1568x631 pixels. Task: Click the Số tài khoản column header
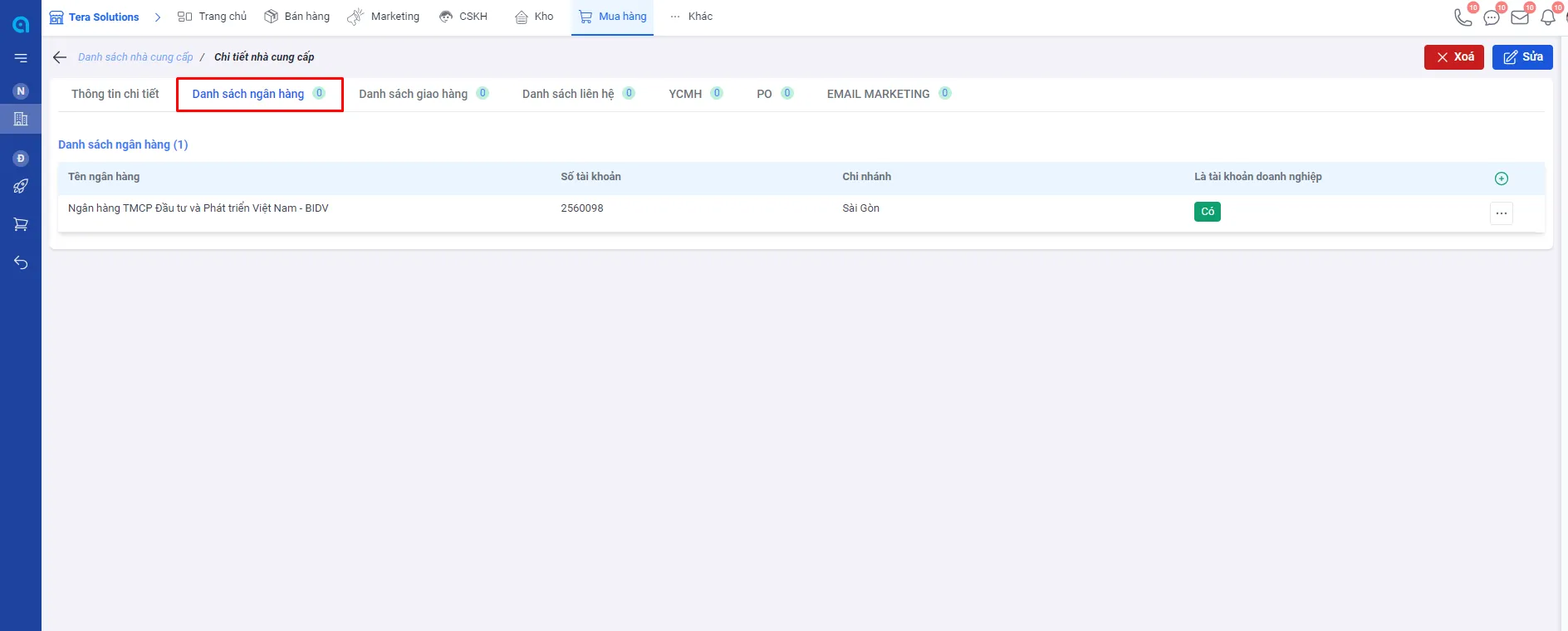tap(590, 177)
